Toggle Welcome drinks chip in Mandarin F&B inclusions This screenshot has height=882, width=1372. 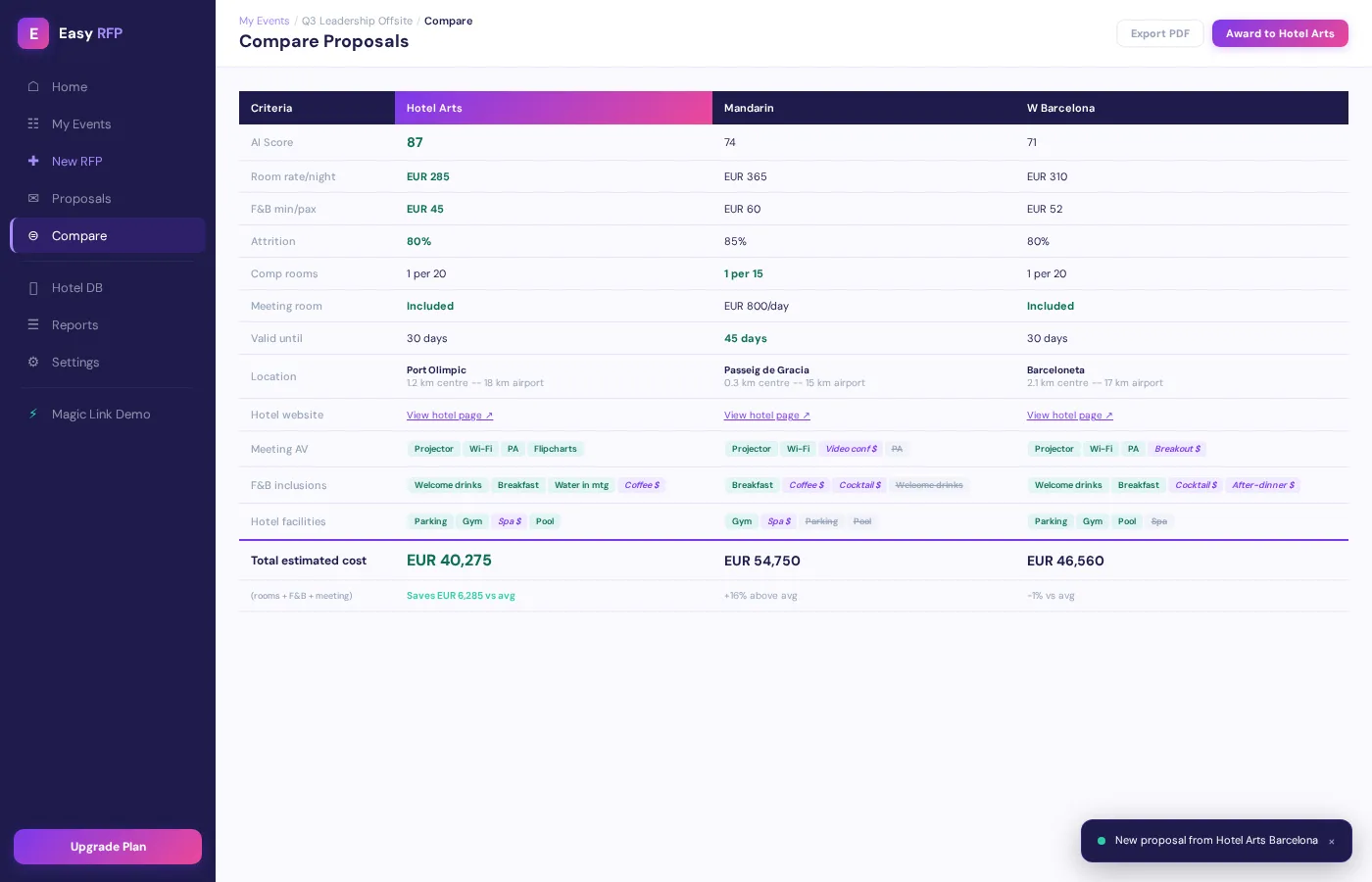tap(929, 485)
